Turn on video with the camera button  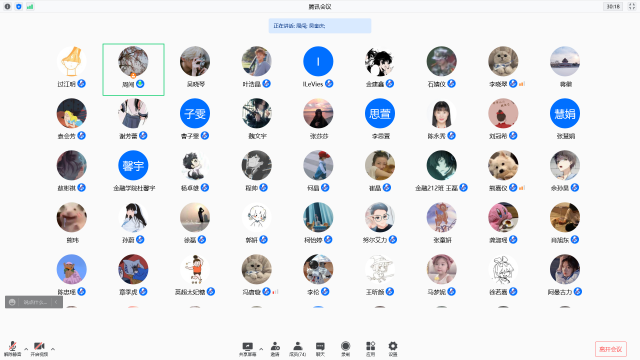[39, 349]
